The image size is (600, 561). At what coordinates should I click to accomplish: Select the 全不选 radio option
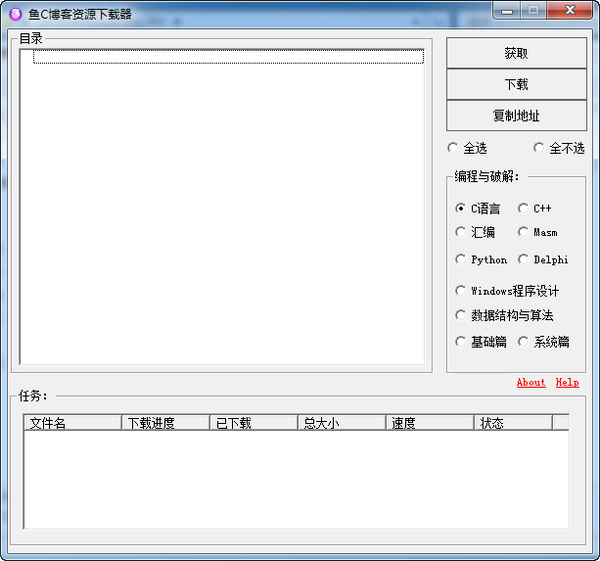[x=539, y=148]
